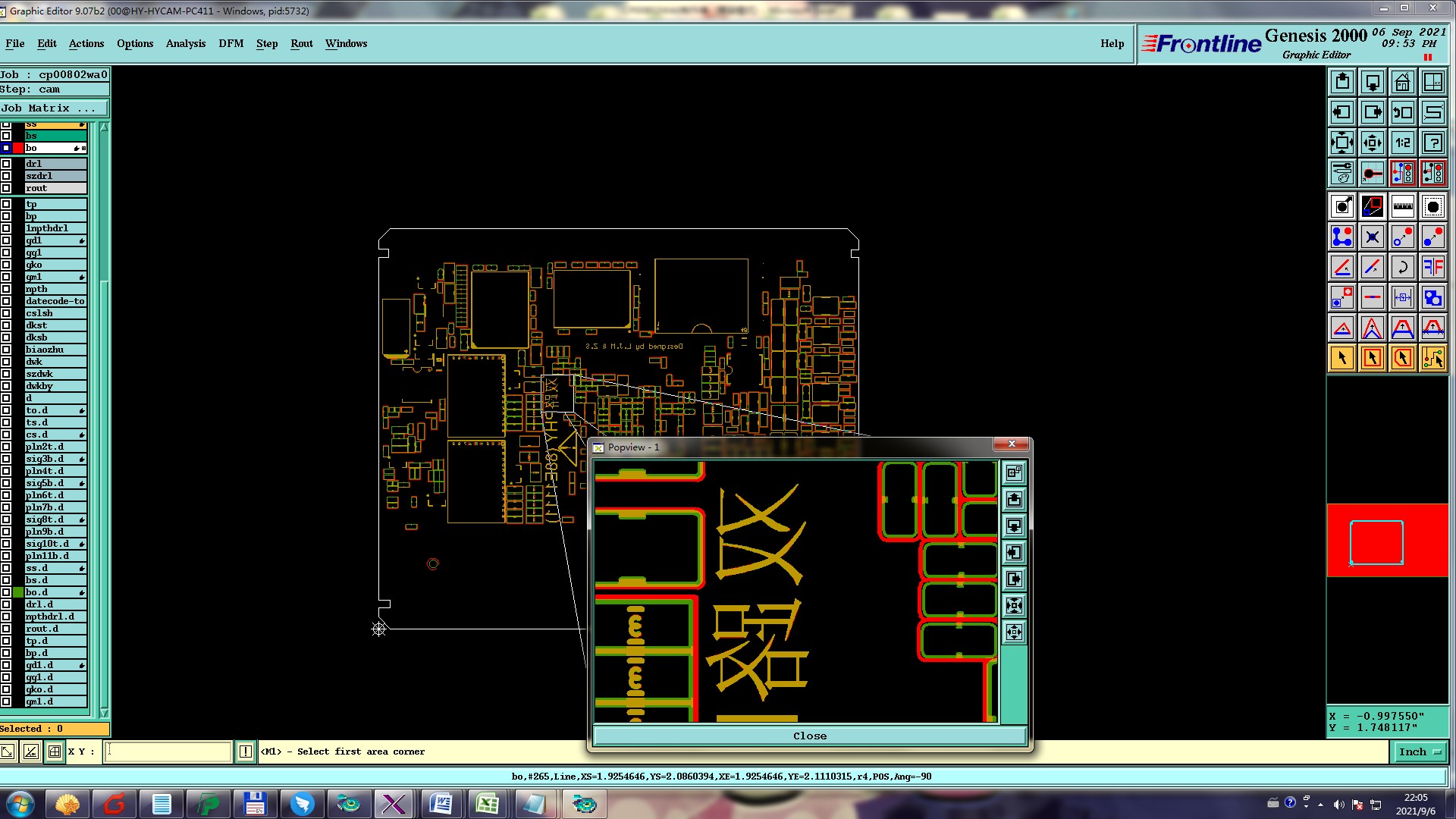Open the DFM menu

point(231,43)
